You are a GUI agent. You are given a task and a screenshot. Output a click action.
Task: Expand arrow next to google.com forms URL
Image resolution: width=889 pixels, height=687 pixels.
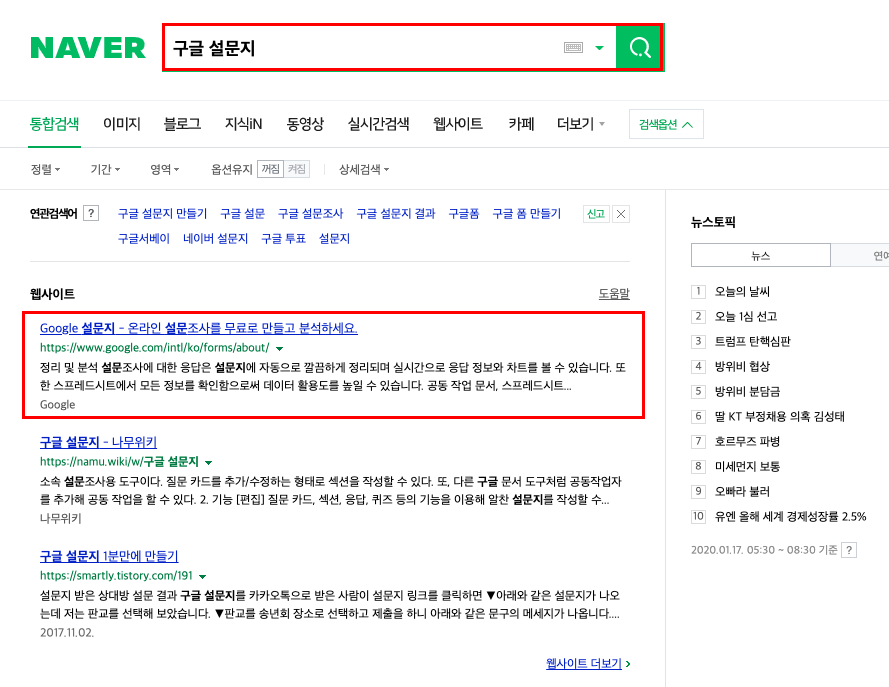point(280,348)
